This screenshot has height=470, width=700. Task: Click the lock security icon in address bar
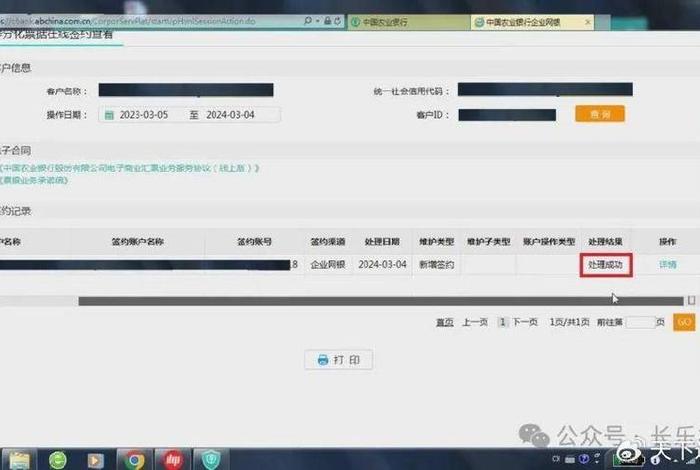coord(328,21)
